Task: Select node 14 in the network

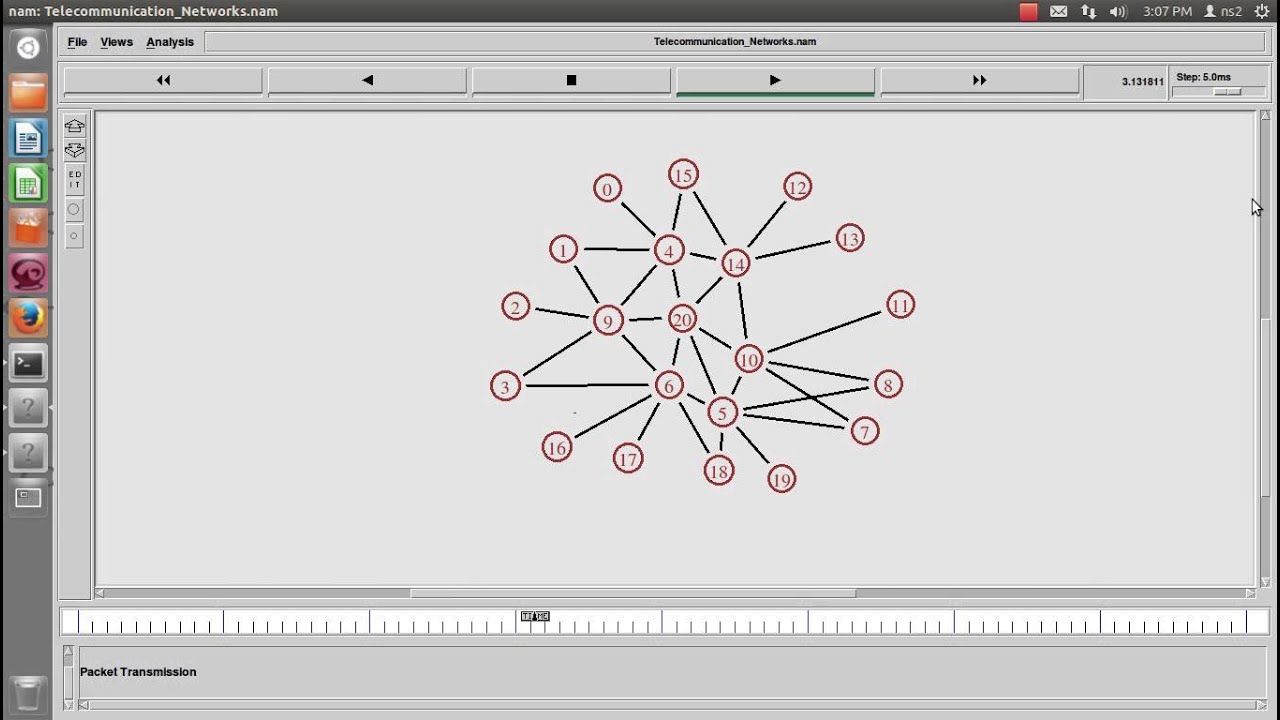Action: (735, 264)
